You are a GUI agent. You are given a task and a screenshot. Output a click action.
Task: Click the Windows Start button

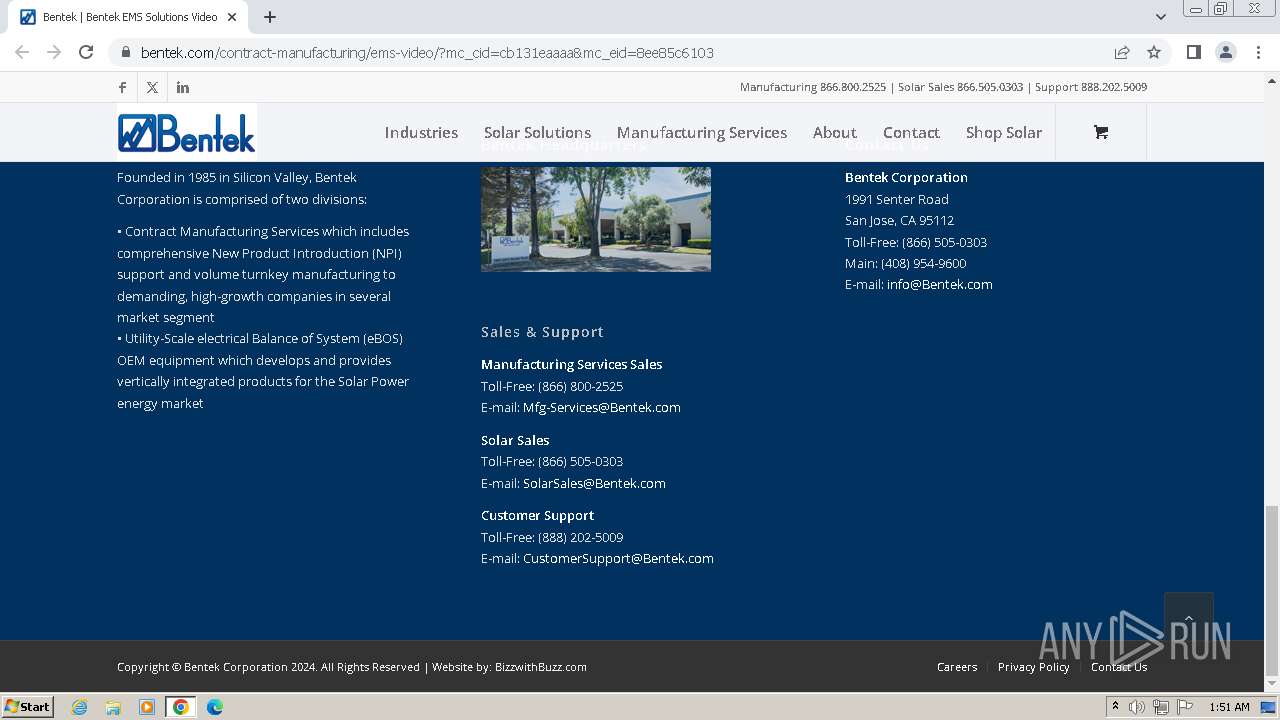28,707
